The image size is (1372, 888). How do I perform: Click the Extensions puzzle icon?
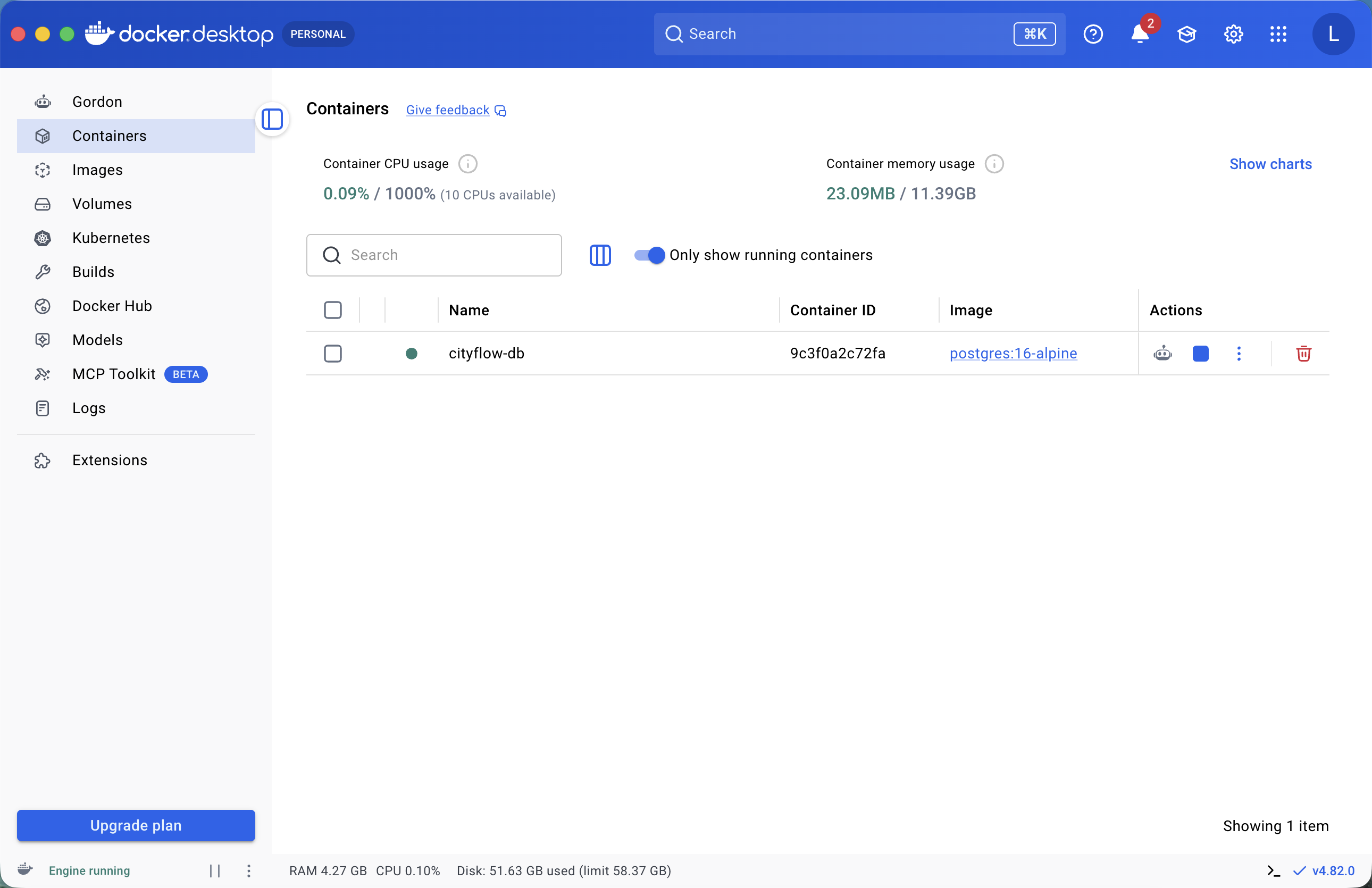click(43, 460)
